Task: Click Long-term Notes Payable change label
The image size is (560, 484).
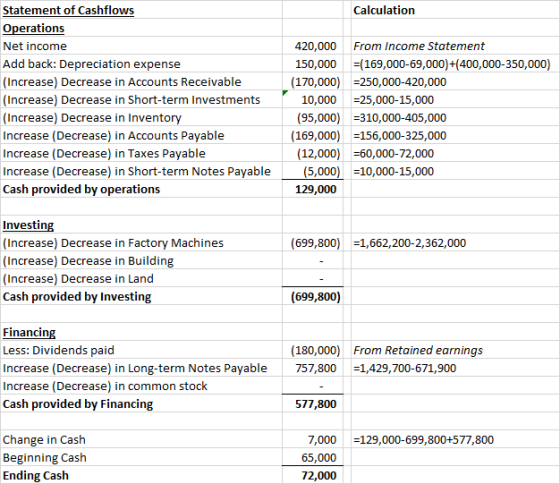Action: (135, 368)
